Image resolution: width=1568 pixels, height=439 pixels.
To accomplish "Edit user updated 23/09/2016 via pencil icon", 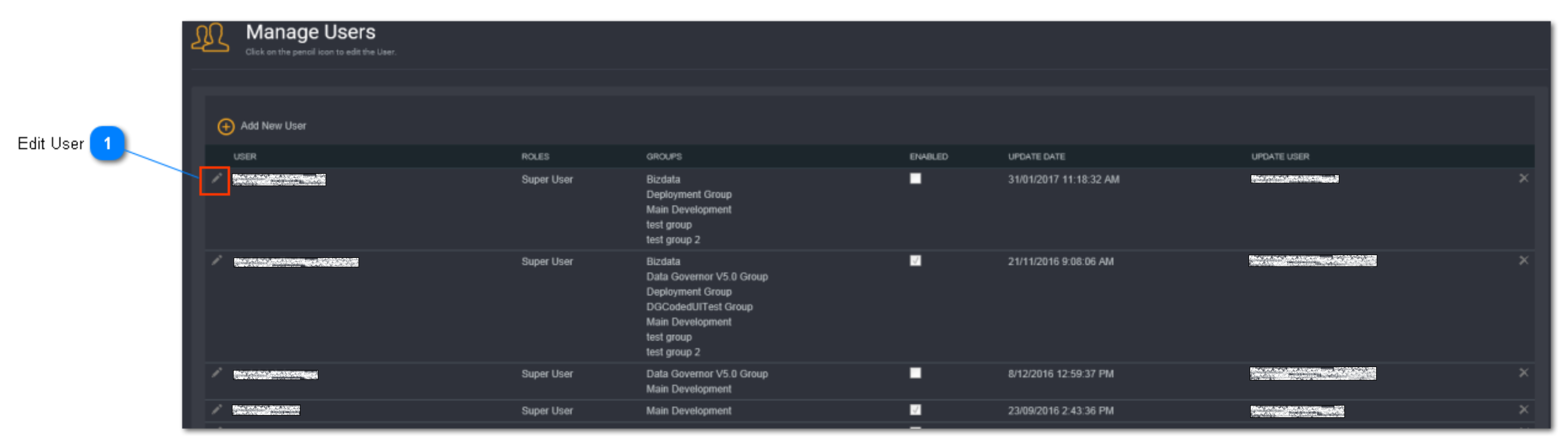I will 216,410.
